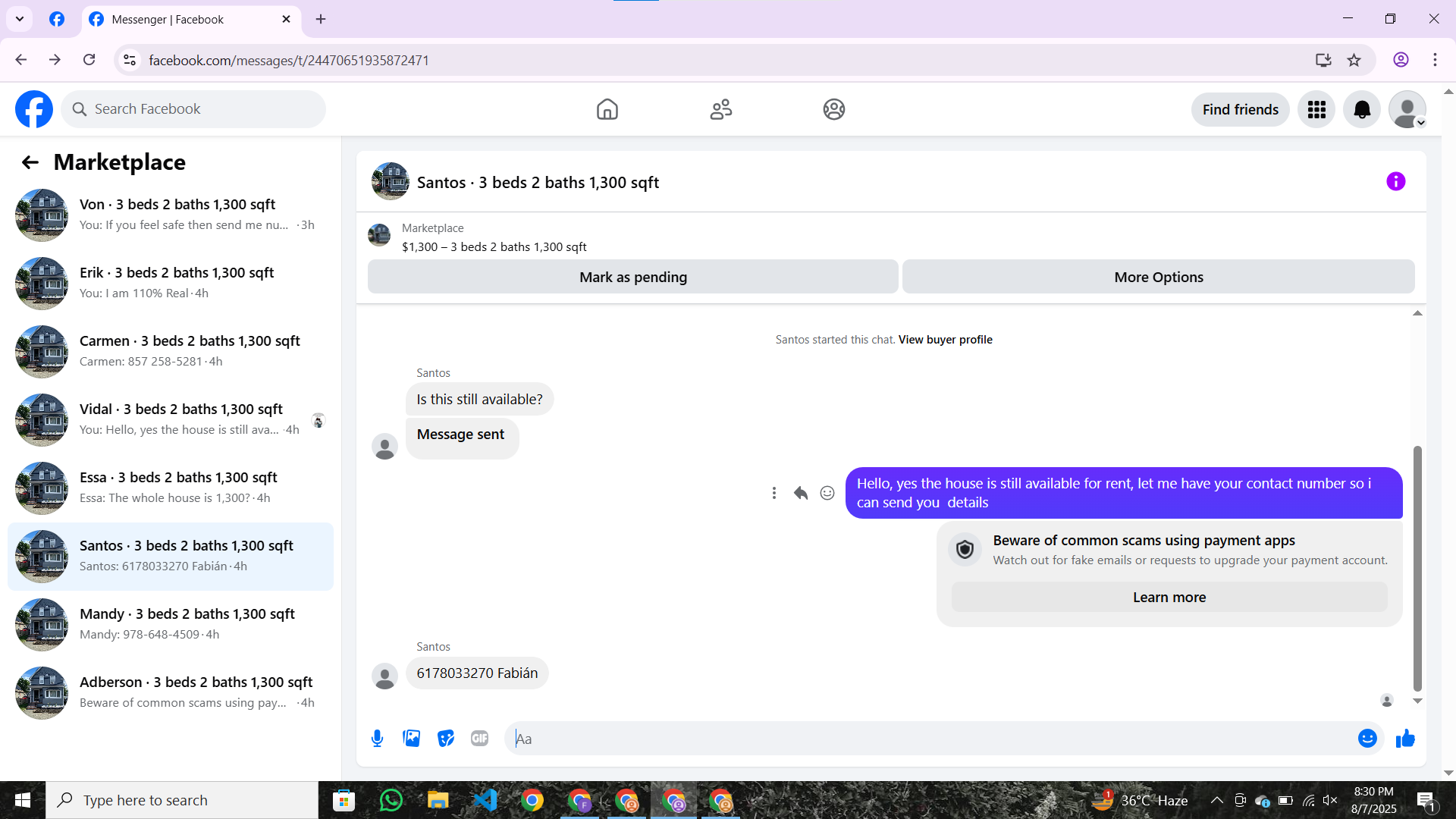
Task: Open Visual Studio Code from taskbar
Action: 485,800
